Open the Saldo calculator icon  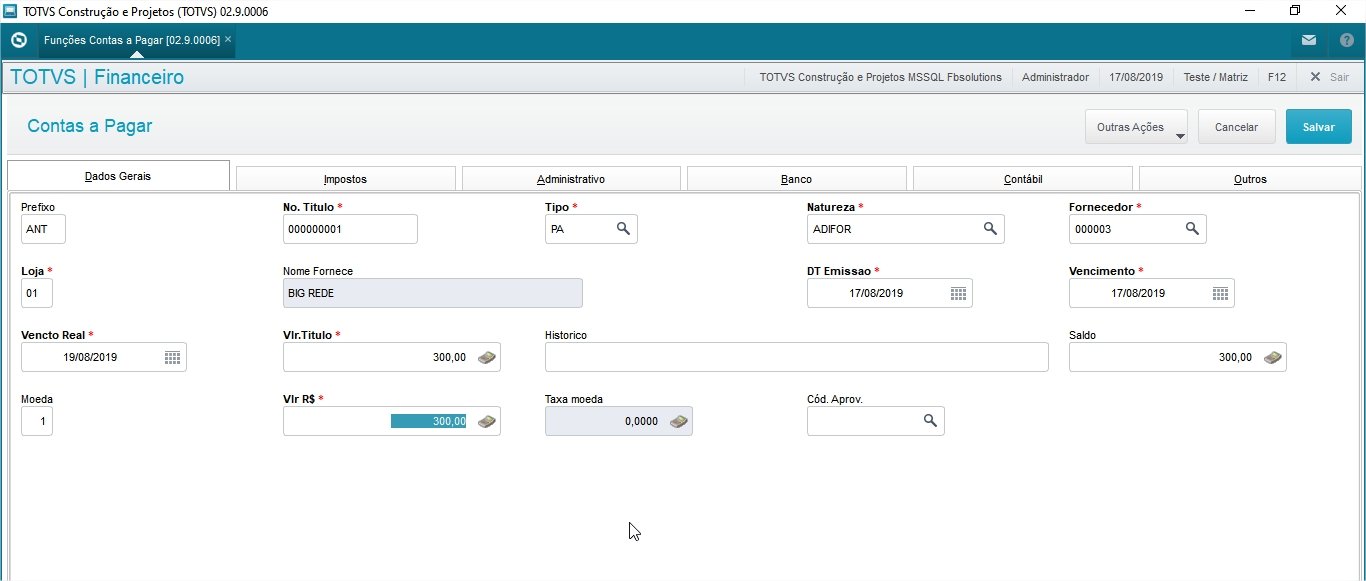coord(1273,357)
